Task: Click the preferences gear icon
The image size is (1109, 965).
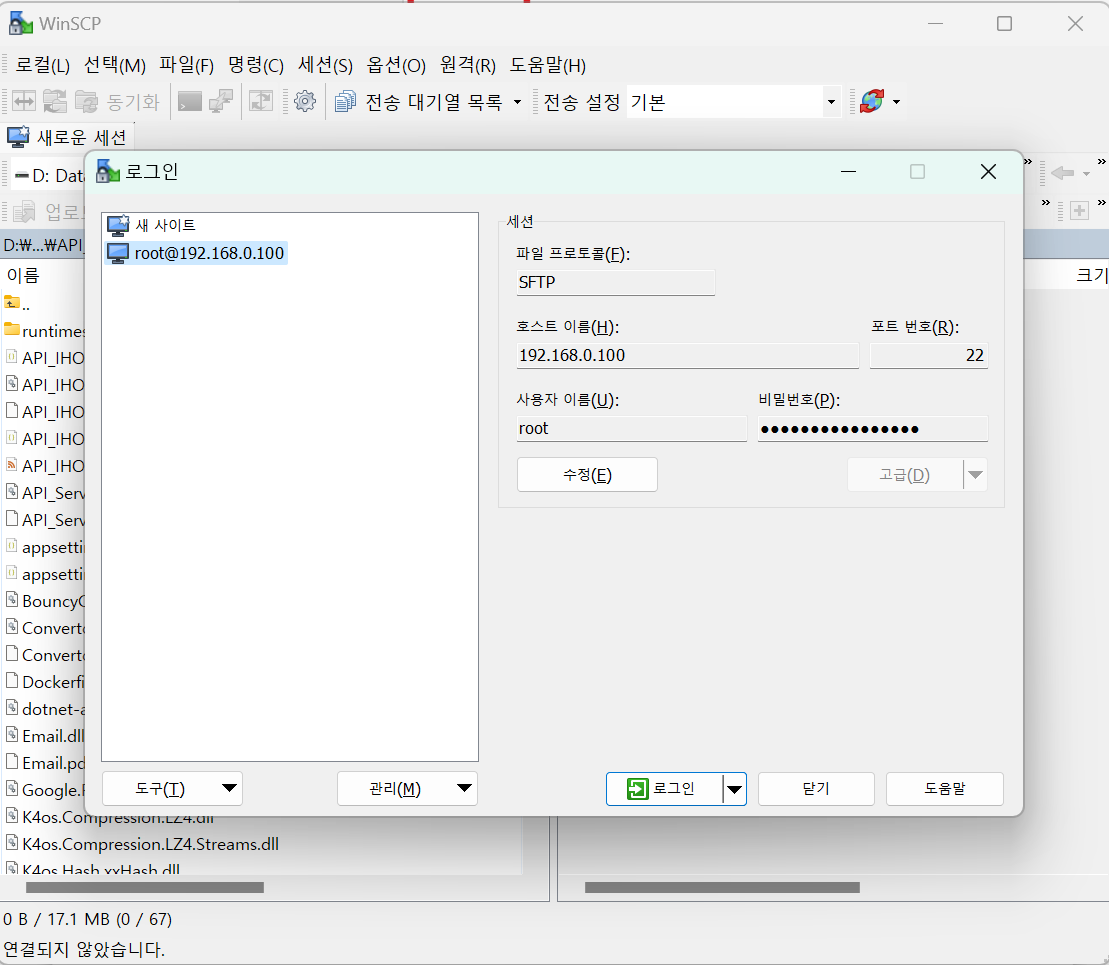Action: [x=305, y=101]
